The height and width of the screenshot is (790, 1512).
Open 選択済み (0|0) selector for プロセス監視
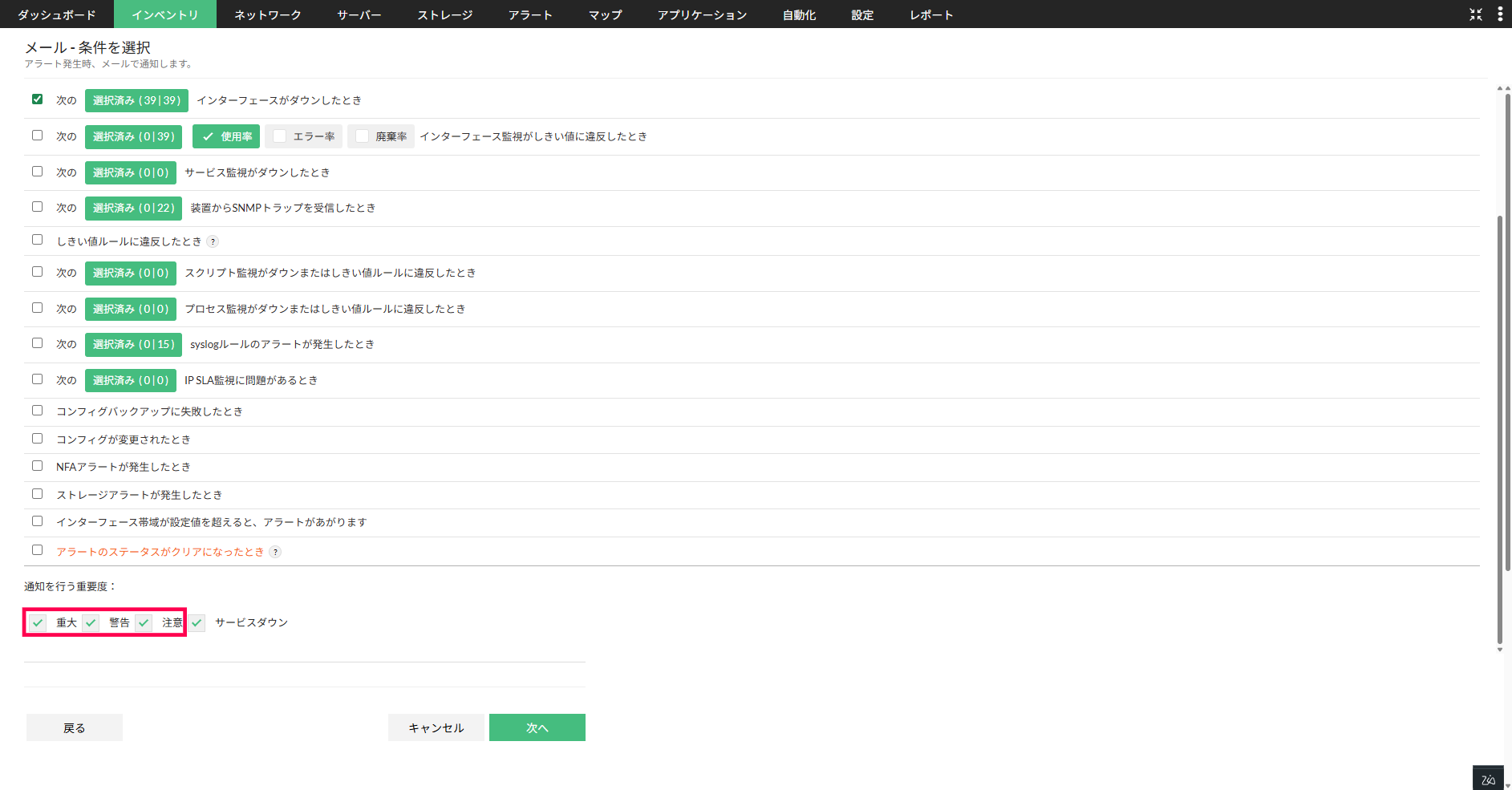[x=131, y=309]
